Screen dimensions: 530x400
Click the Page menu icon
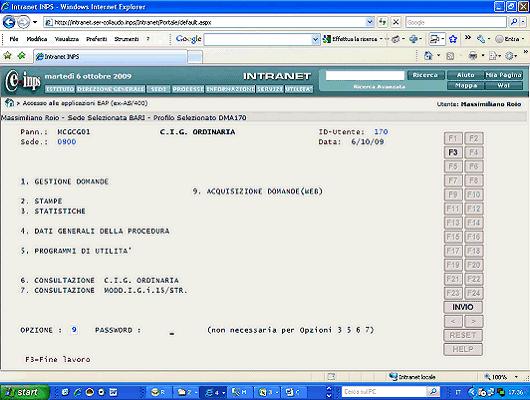[492, 56]
